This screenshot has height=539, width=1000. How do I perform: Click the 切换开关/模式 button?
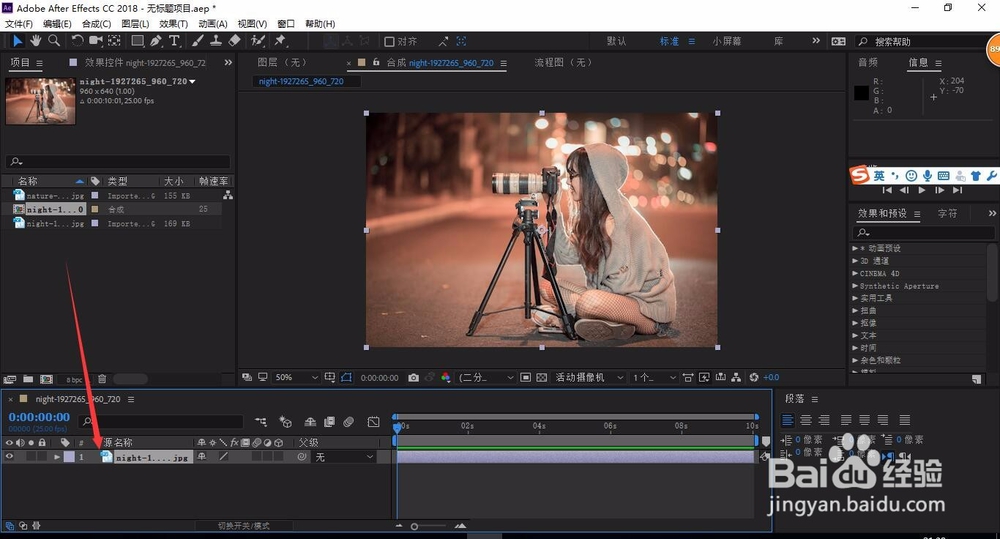[245, 526]
